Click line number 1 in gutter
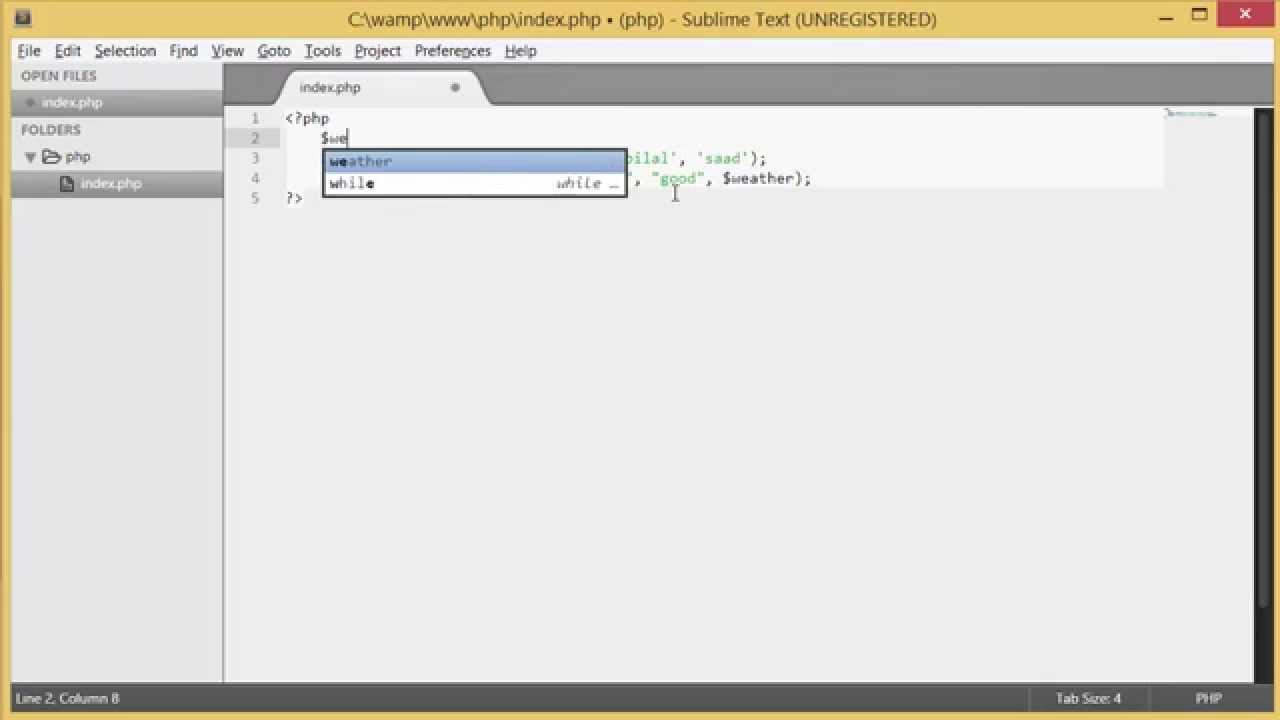Image resolution: width=1280 pixels, height=720 pixels. 255,118
